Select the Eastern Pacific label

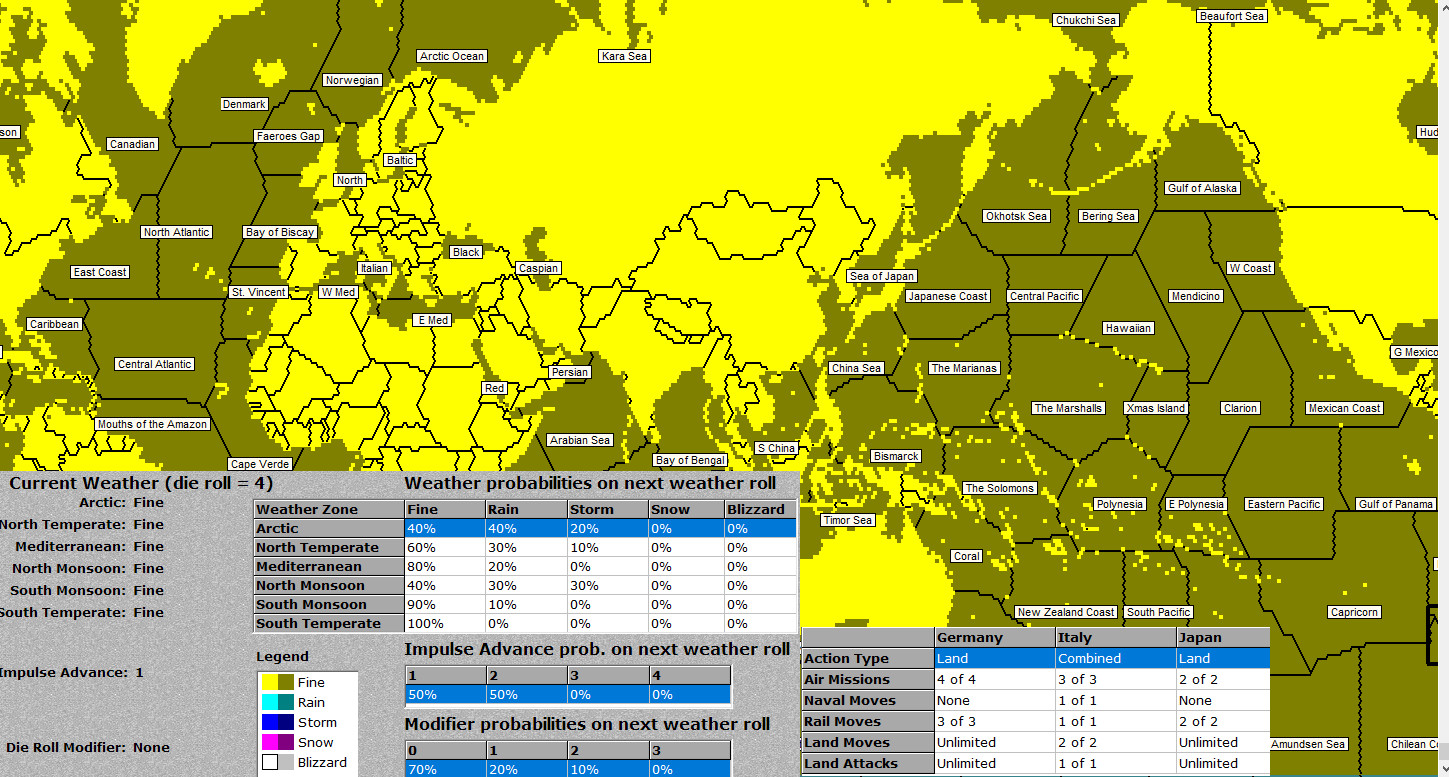[1284, 504]
